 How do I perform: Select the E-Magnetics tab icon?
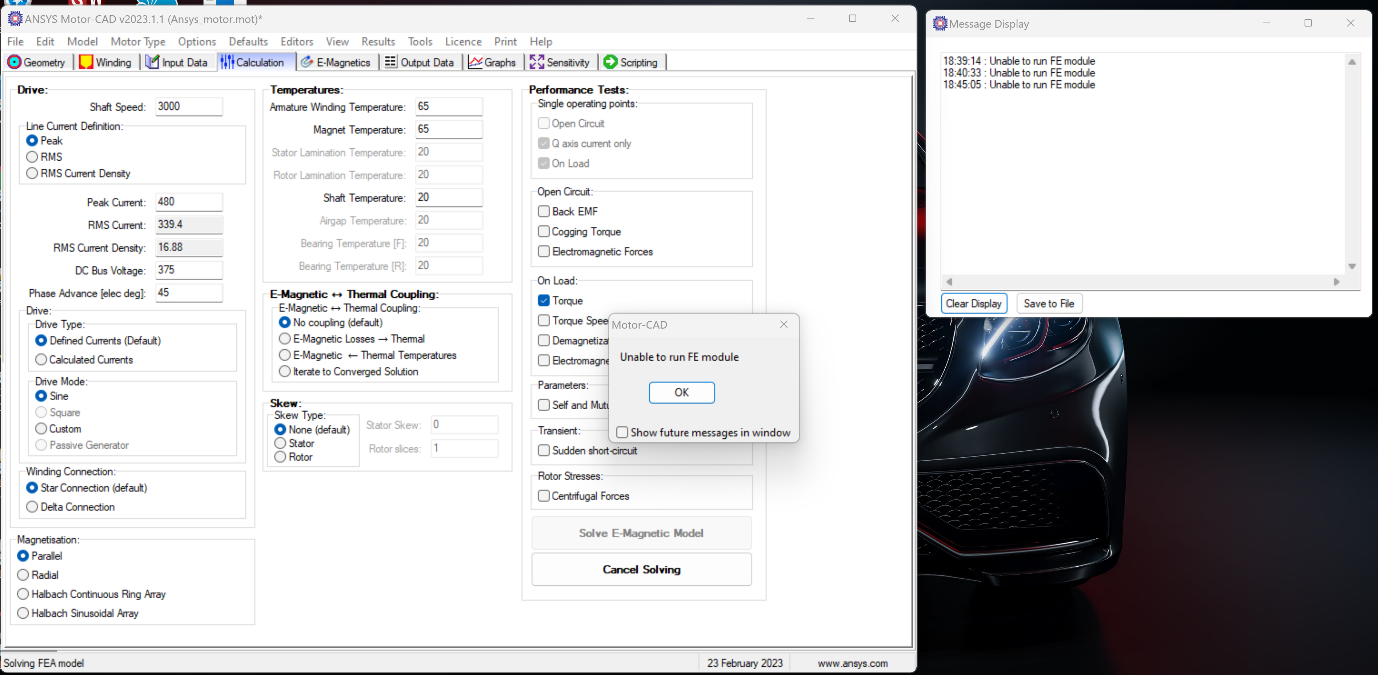coord(308,62)
